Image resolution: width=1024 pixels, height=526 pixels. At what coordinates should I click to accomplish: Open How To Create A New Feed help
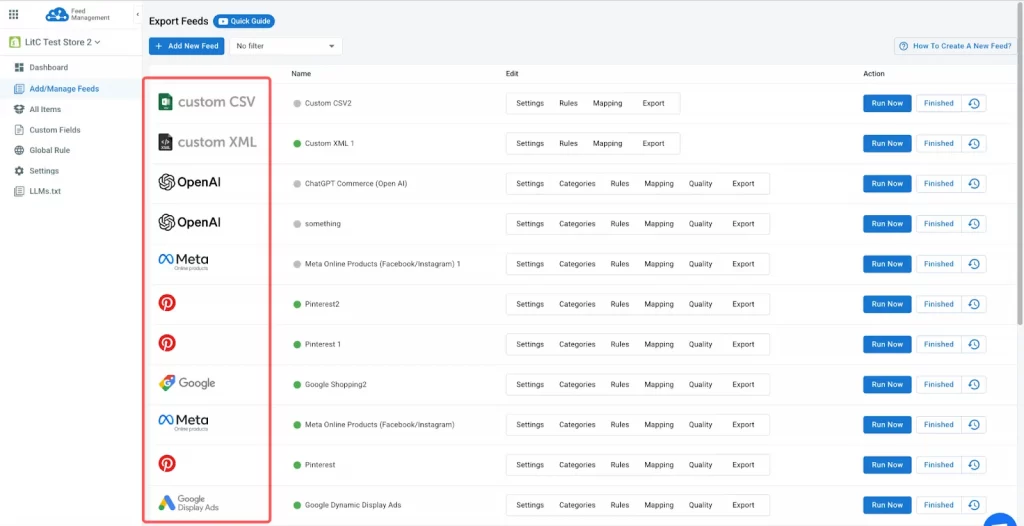(x=955, y=46)
